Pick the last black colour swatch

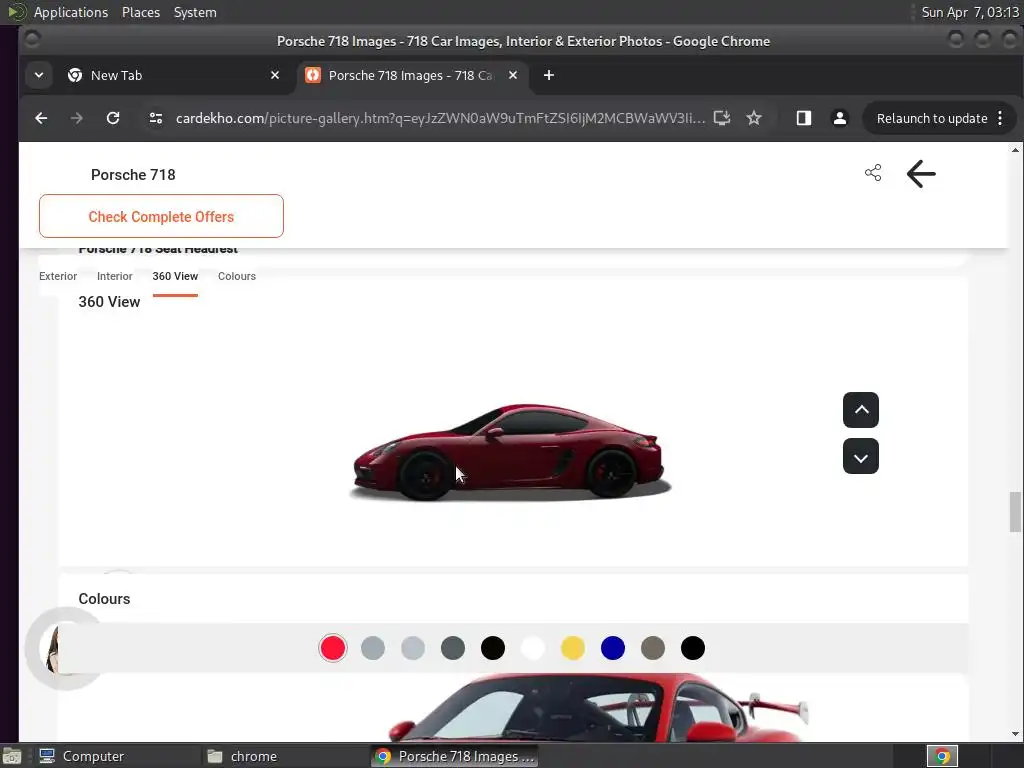click(693, 648)
